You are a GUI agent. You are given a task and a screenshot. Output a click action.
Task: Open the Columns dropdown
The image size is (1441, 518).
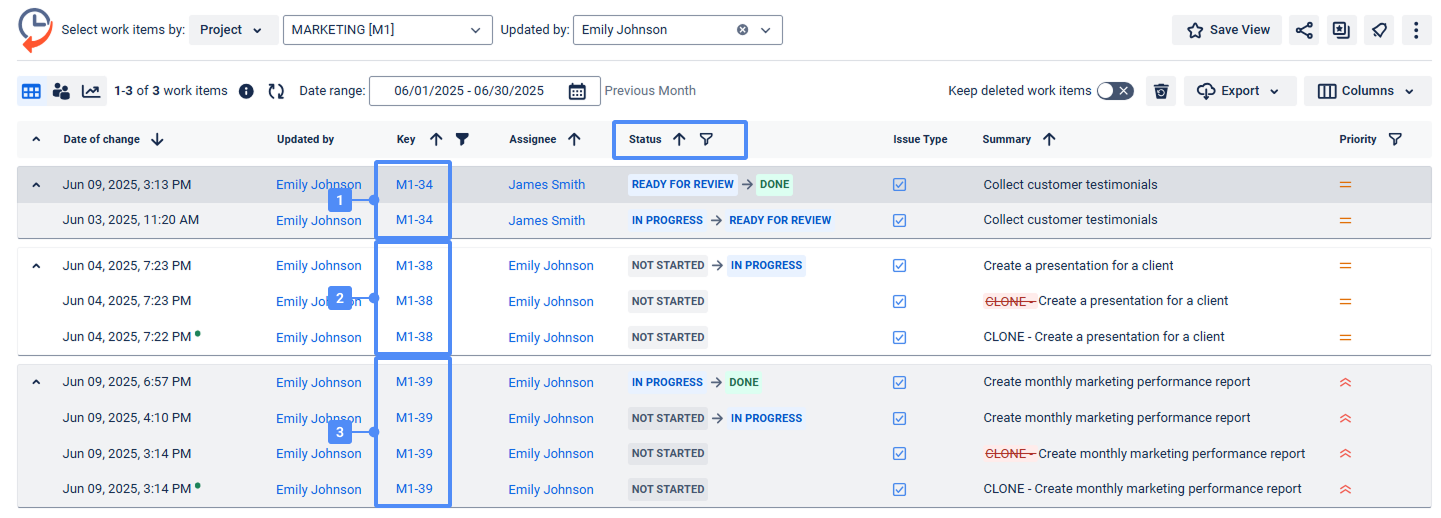tap(1367, 91)
